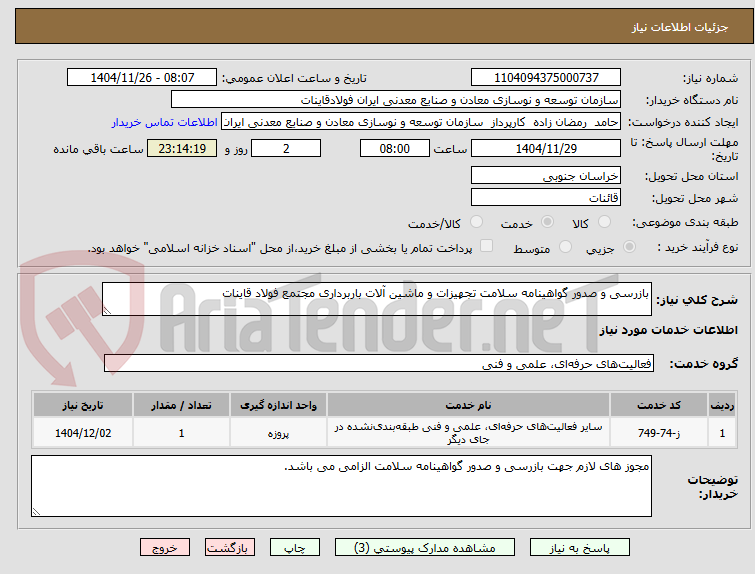Click the row number cell 1
Viewport: 755px width, 574px height.
tap(722, 433)
